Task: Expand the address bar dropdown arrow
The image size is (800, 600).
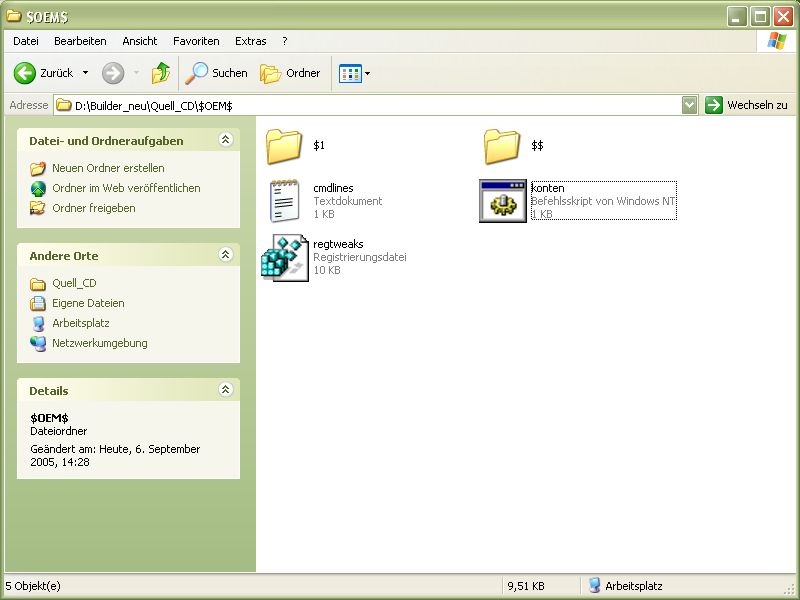Action: 689,105
